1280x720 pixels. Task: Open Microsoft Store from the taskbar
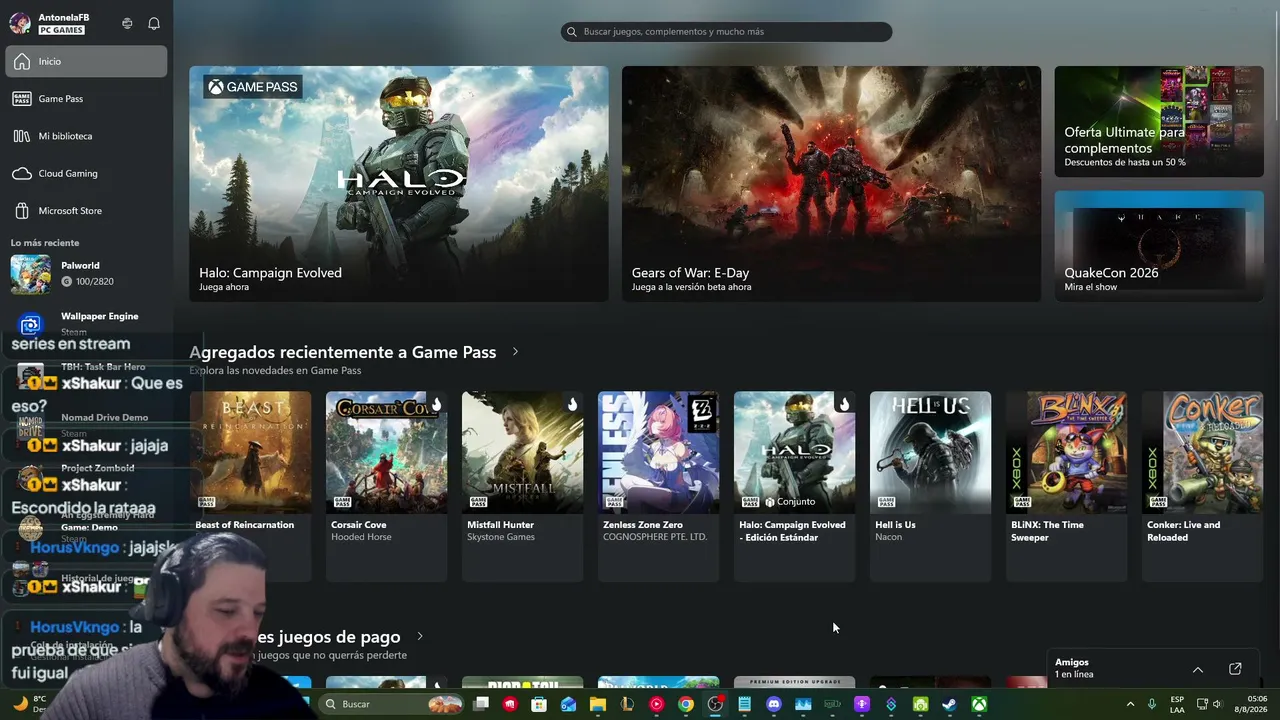[x=539, y=704]
